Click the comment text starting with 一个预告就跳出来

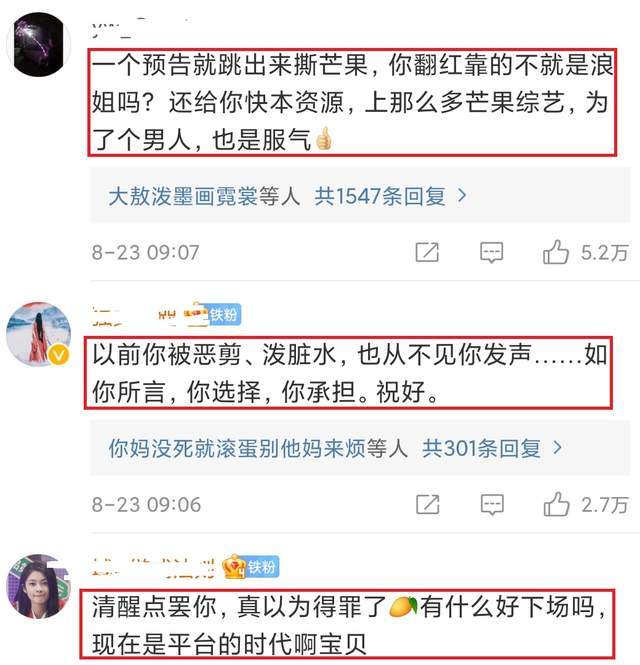[x=352, y=102]
